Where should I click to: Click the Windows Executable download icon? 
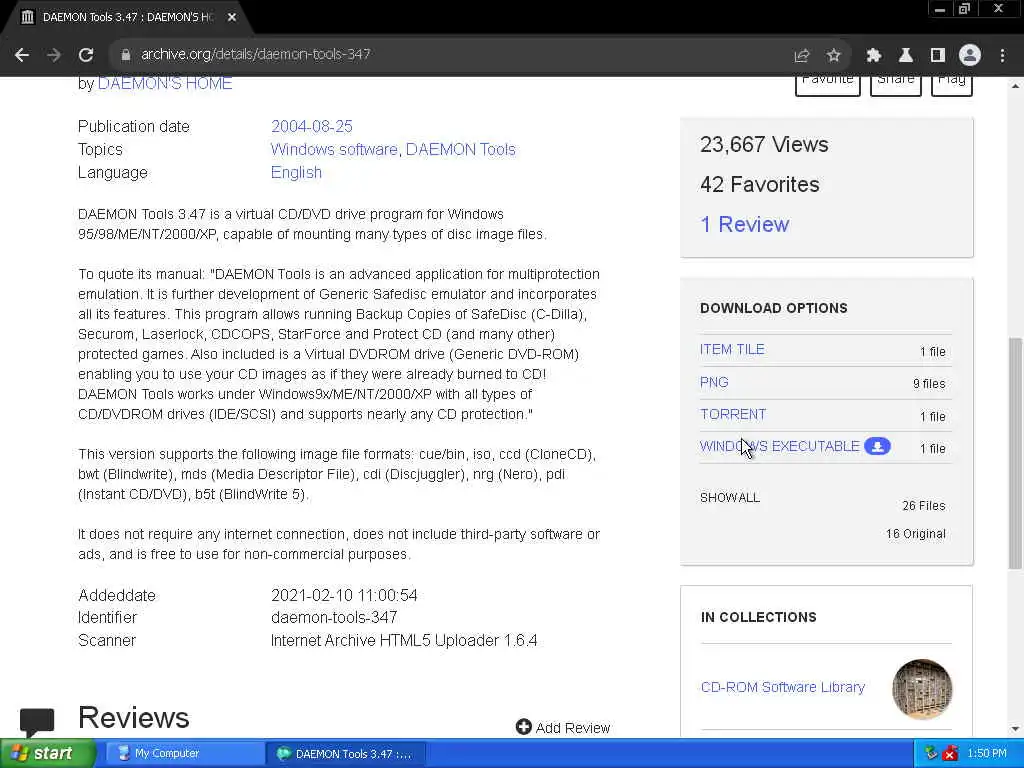877,447
